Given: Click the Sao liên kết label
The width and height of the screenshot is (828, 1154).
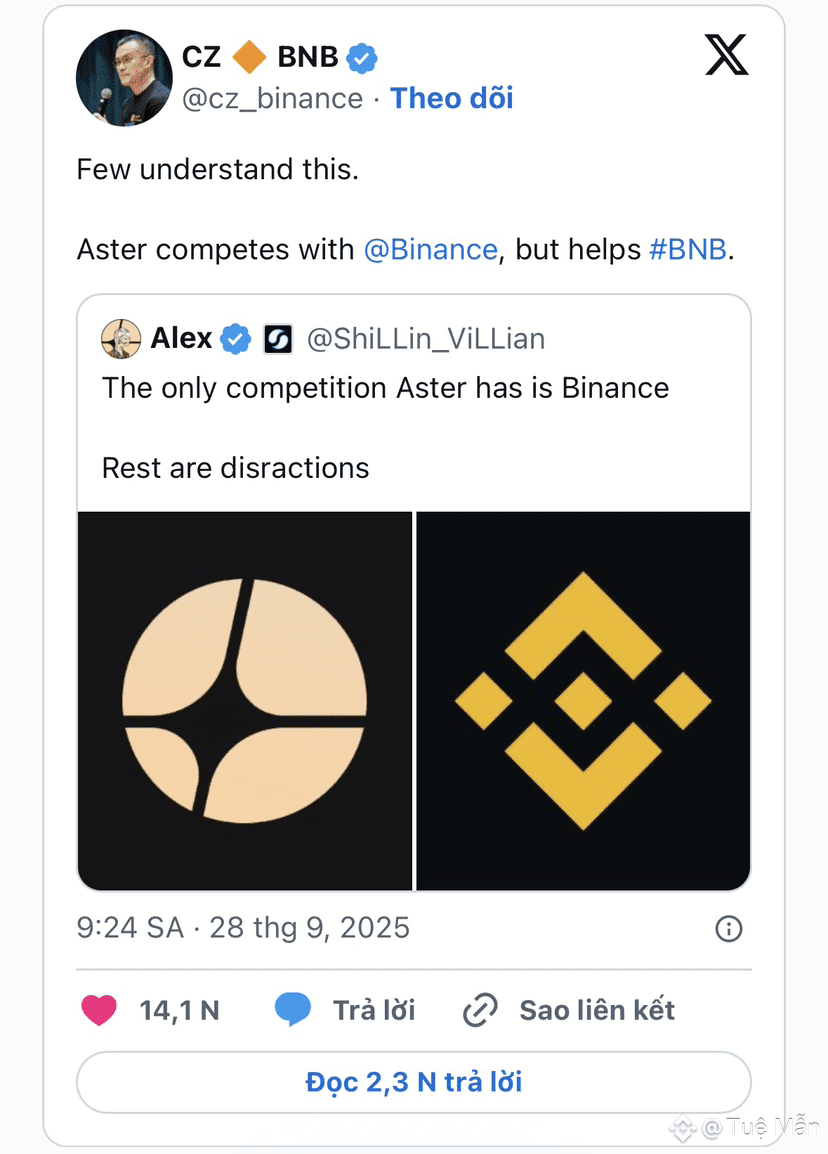Looking at the screenshot, I should (x=597, y=1010).
